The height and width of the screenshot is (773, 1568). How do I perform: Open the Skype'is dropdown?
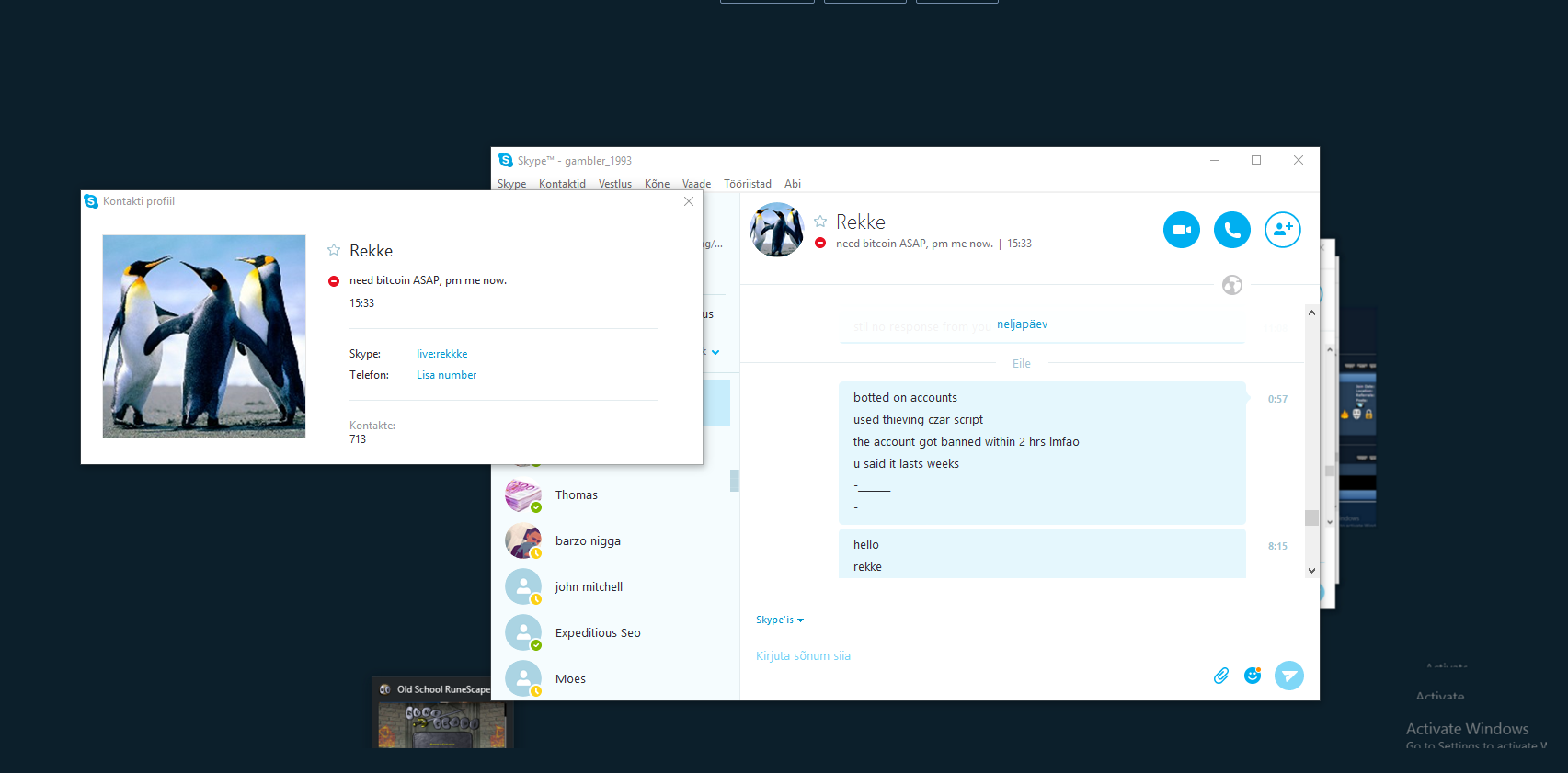780,620
